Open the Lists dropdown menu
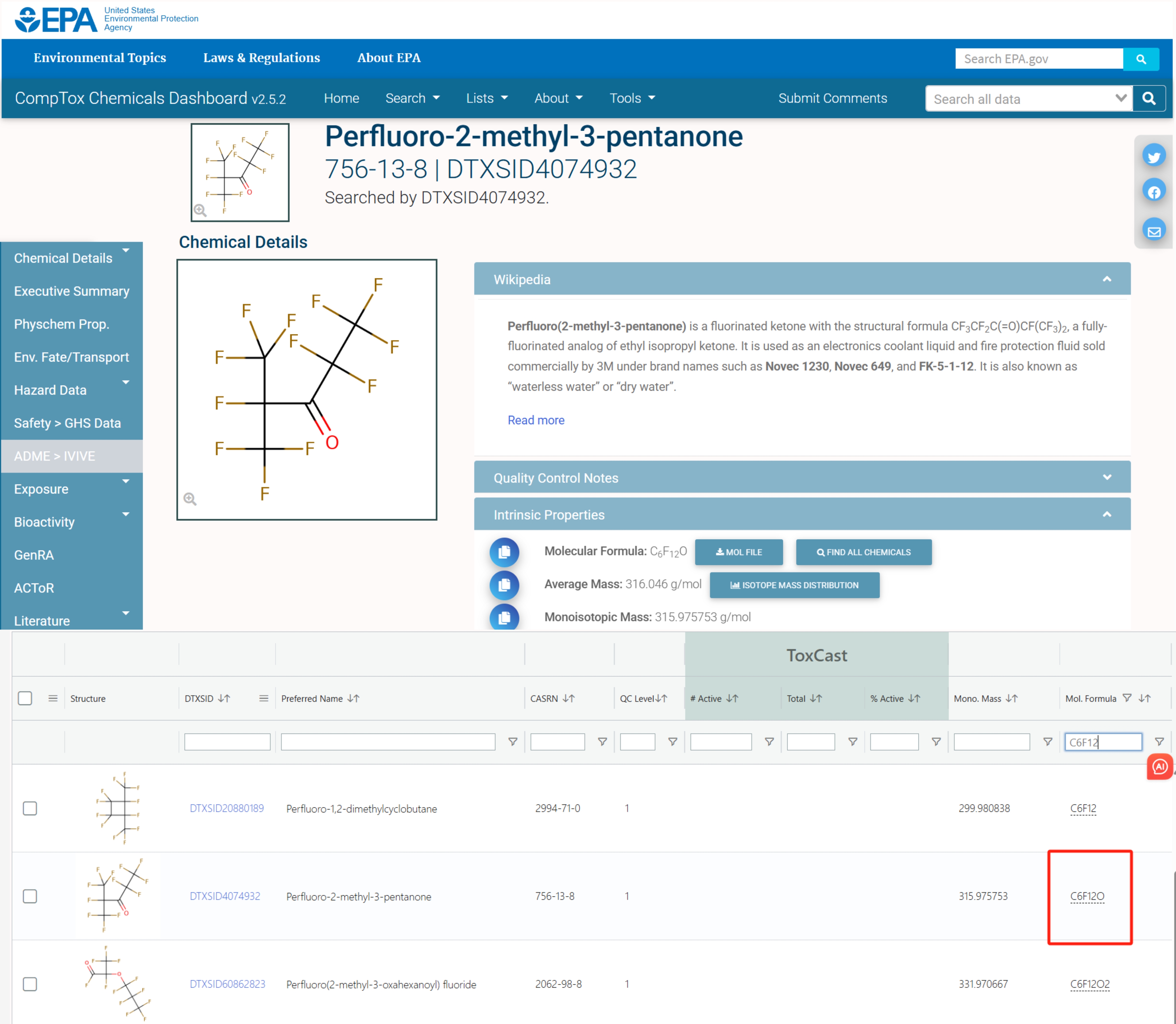 click(486, 98)
